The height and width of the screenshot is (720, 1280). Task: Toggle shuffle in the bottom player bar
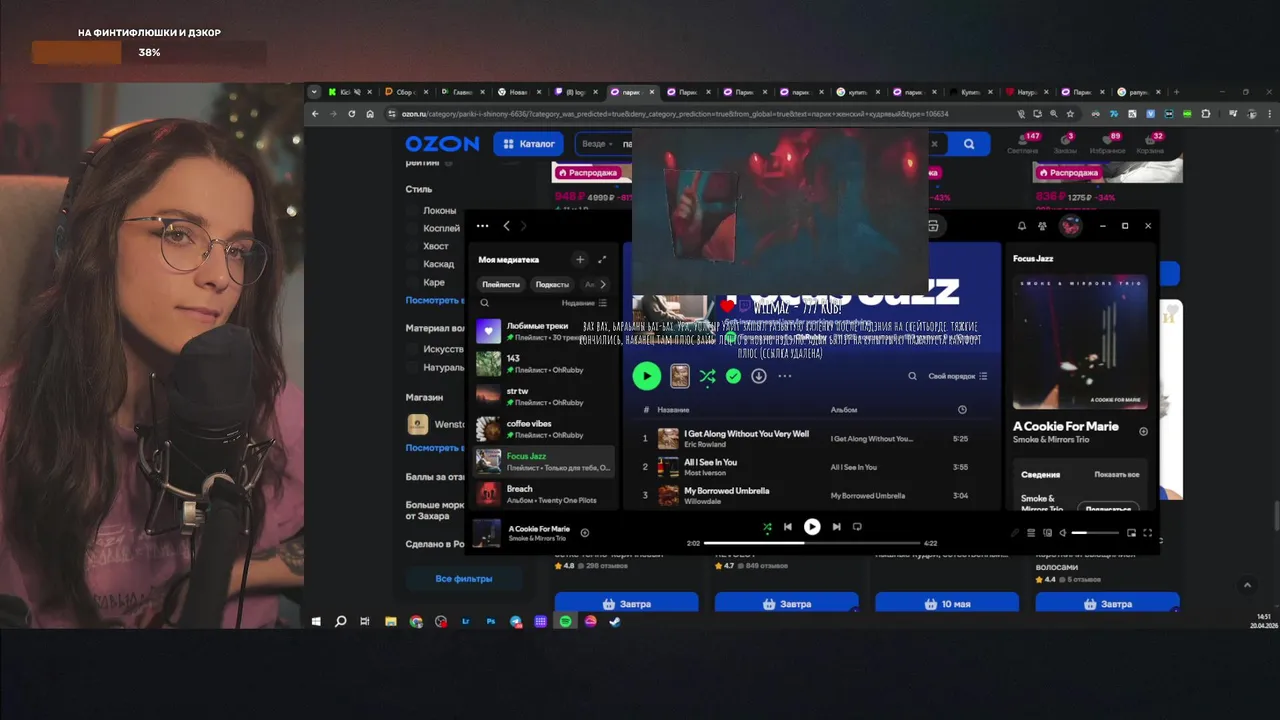click(767, 527)
